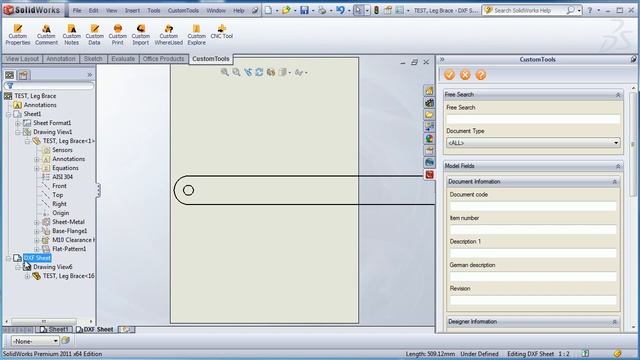The height and width of the screenshot is (360, 640).
Task: Click the orange Cancel X in CustomTools
Action: click(x=465, y=75)
